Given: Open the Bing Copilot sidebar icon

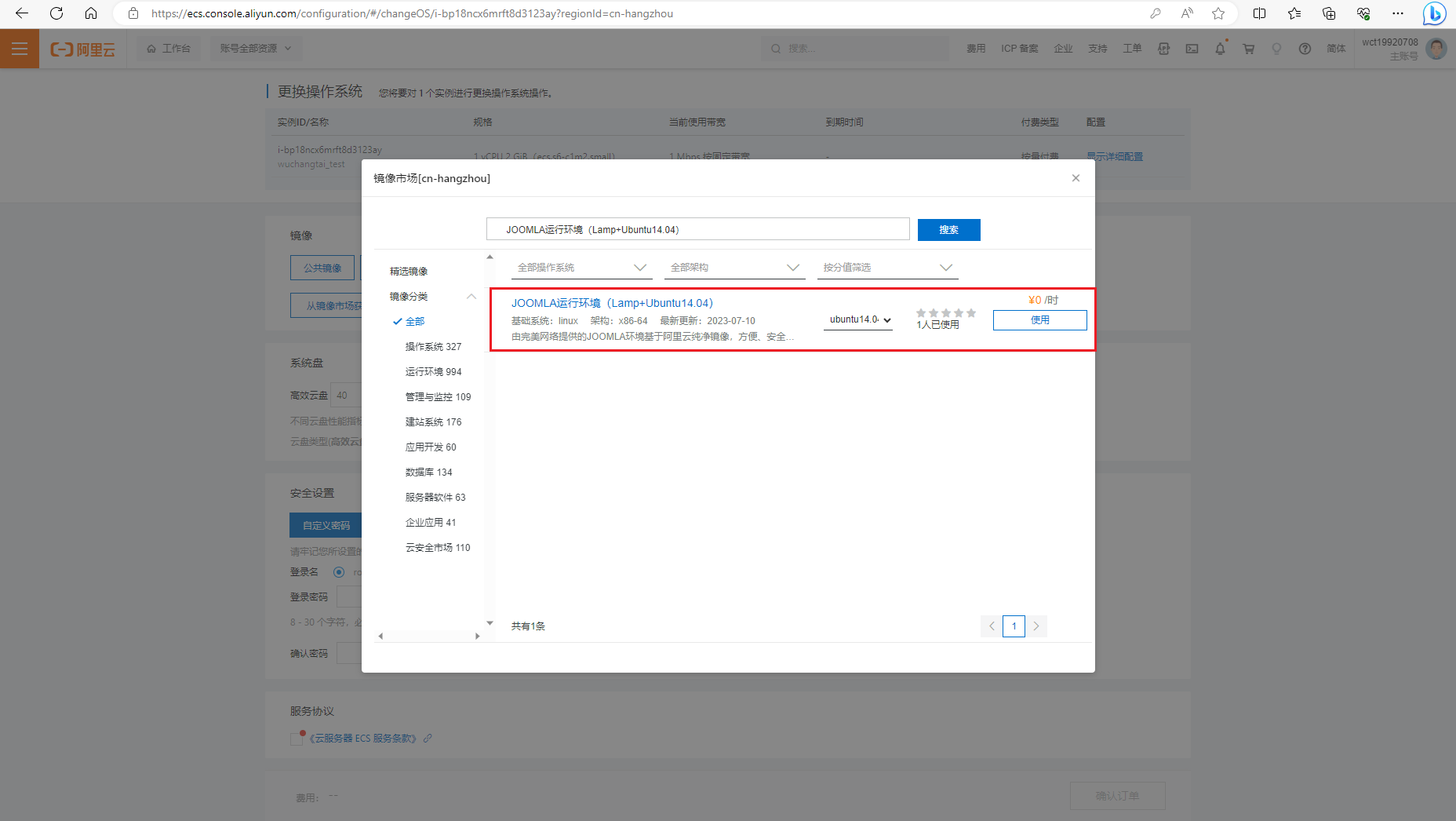Looking at the screenshot, I should [x=1435, y=13].
